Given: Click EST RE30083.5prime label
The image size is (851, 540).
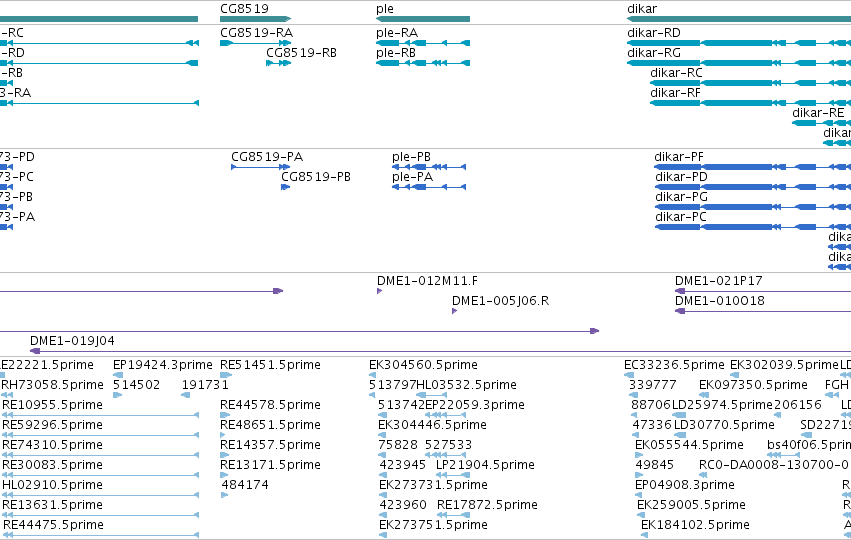Looking at the screenshot, I should tap(52, 466).
